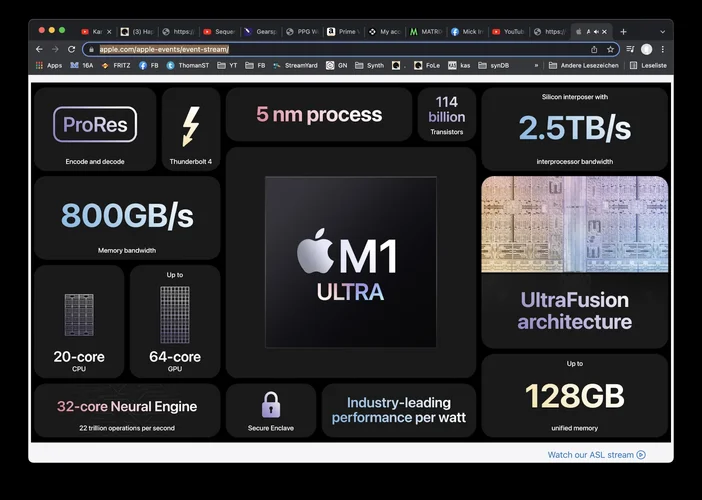Click the 20-core CPU graphic
Screen dimensions: 702x500
(79, 315)
